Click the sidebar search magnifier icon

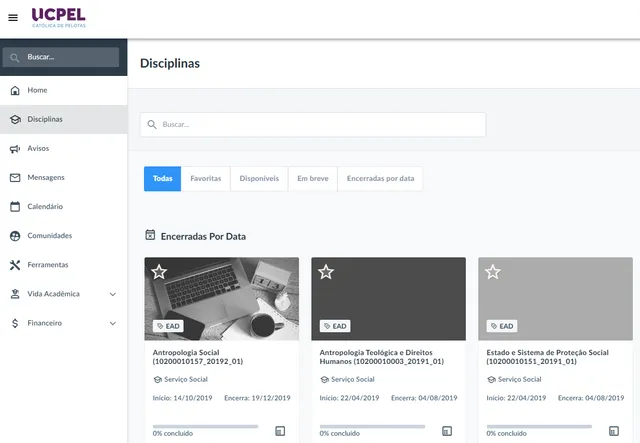click(15, 58)
